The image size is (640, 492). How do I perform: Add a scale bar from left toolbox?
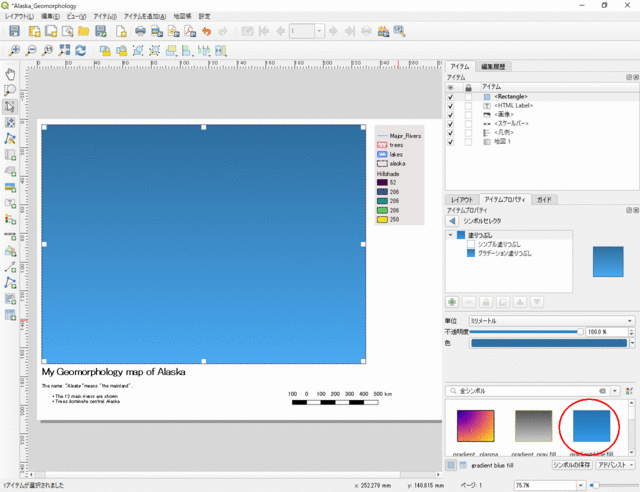point(10,236)
